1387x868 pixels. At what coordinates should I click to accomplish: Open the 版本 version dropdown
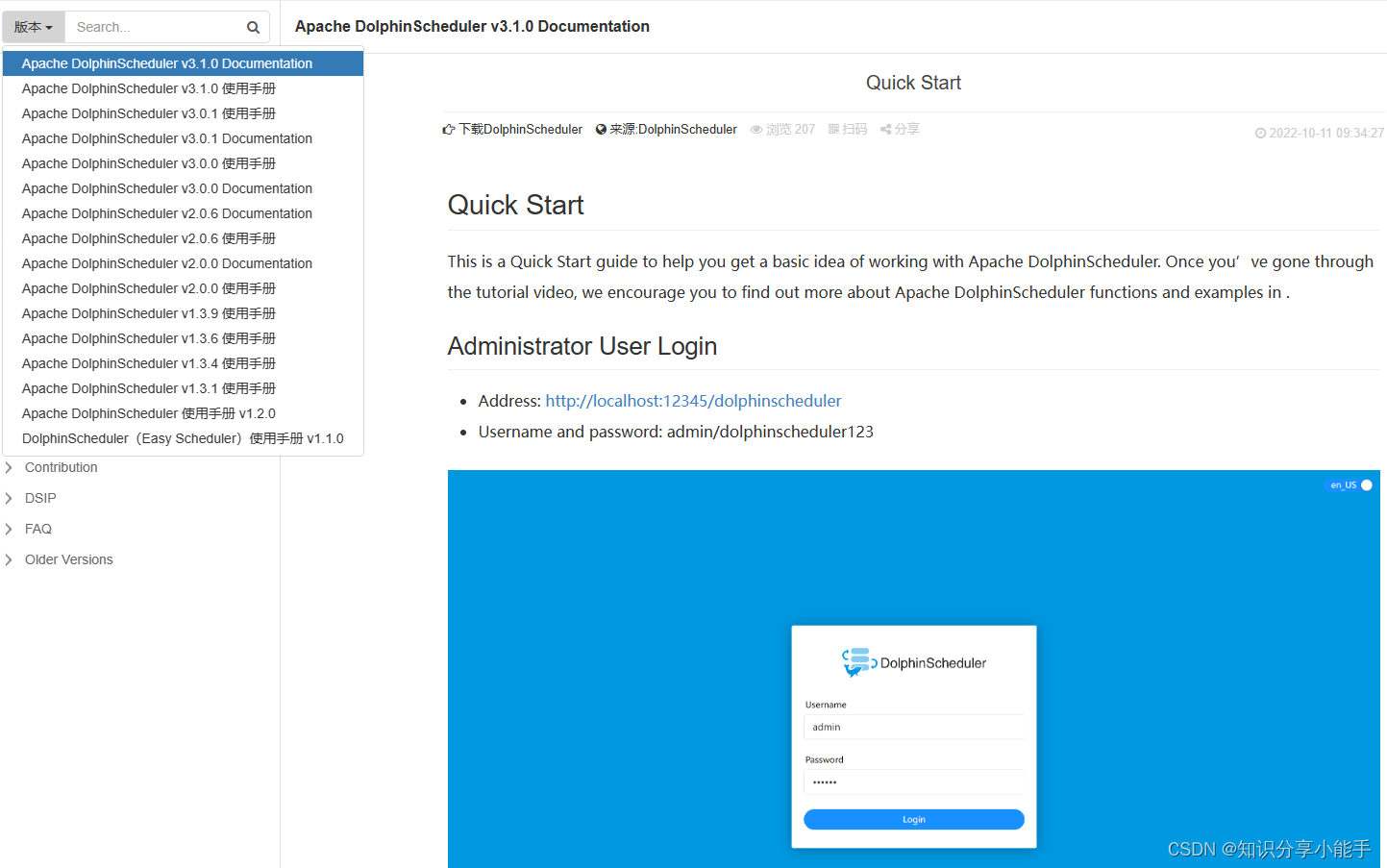point(34,27)
